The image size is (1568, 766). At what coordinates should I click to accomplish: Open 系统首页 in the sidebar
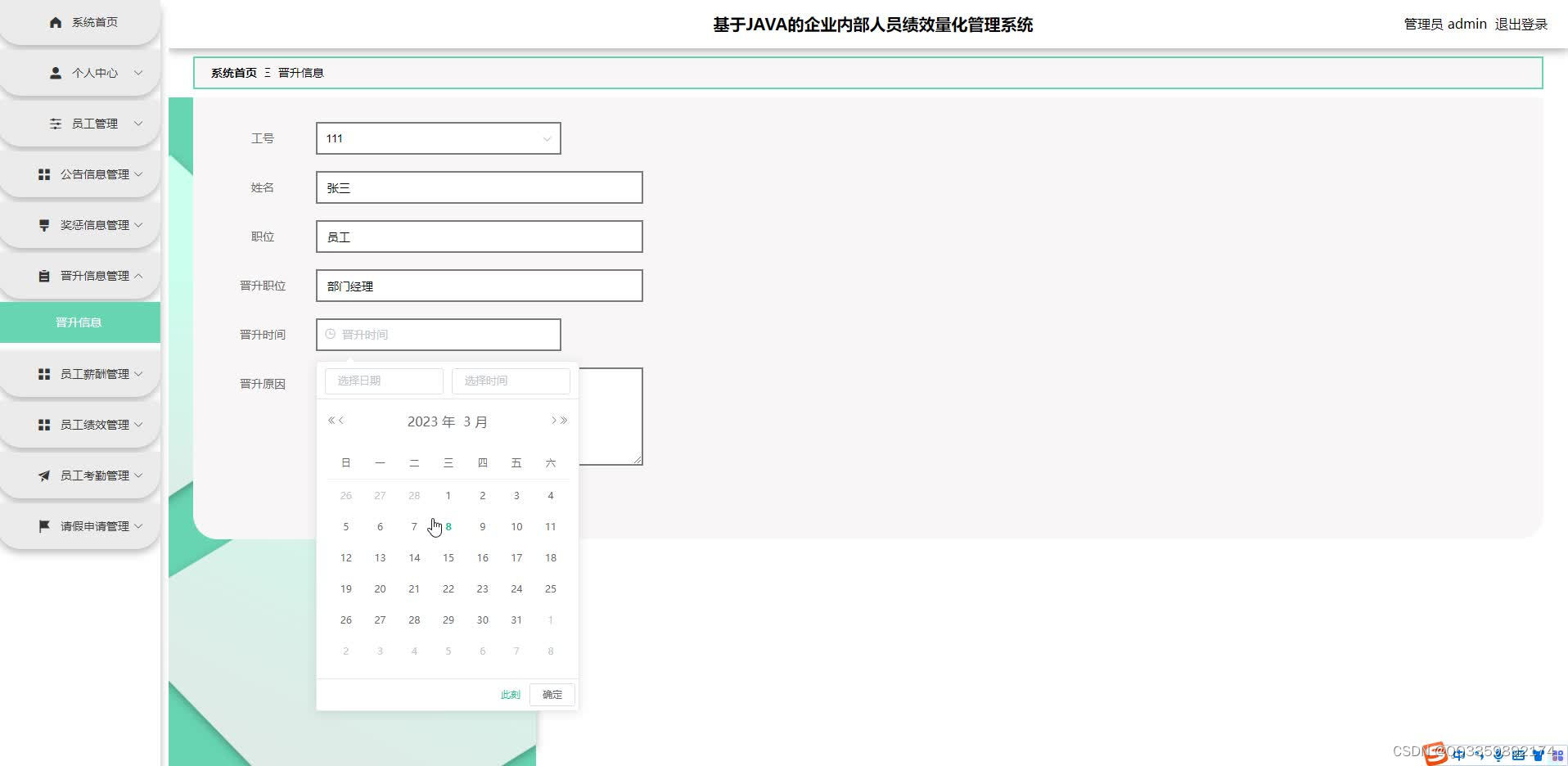point(80,22)
